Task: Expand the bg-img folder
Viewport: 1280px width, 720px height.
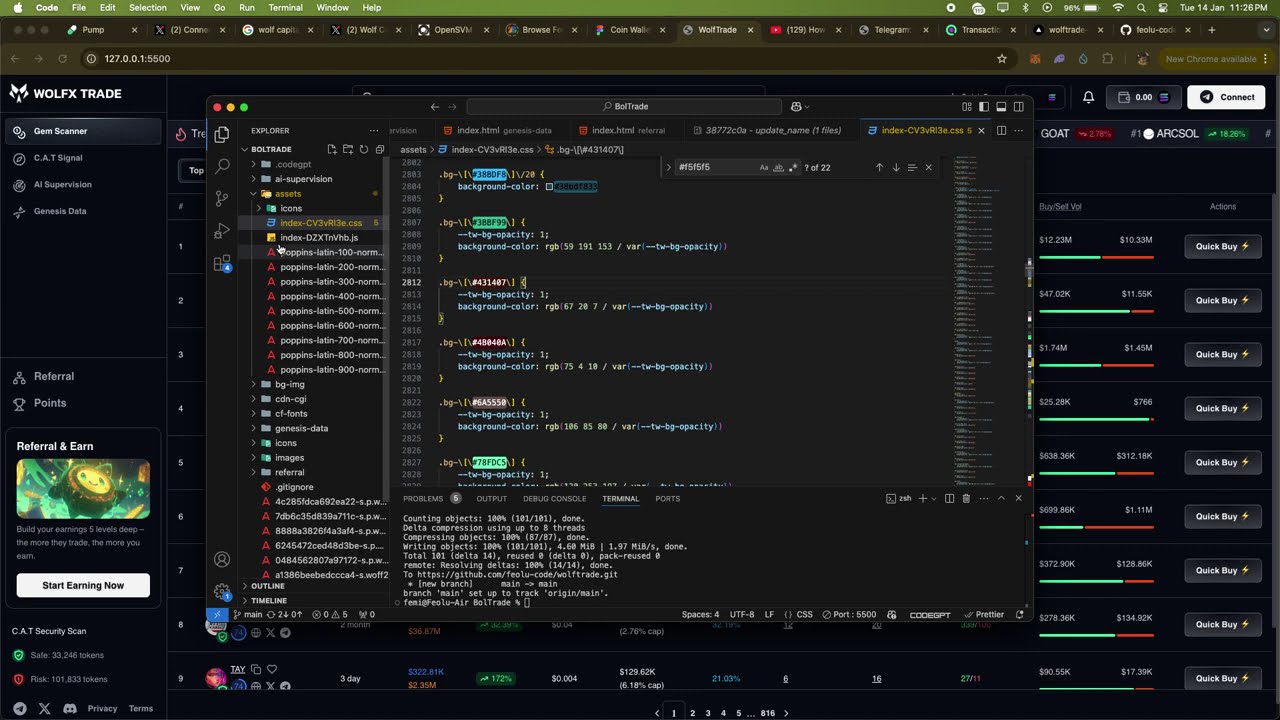Action: [x=289, y=384]
